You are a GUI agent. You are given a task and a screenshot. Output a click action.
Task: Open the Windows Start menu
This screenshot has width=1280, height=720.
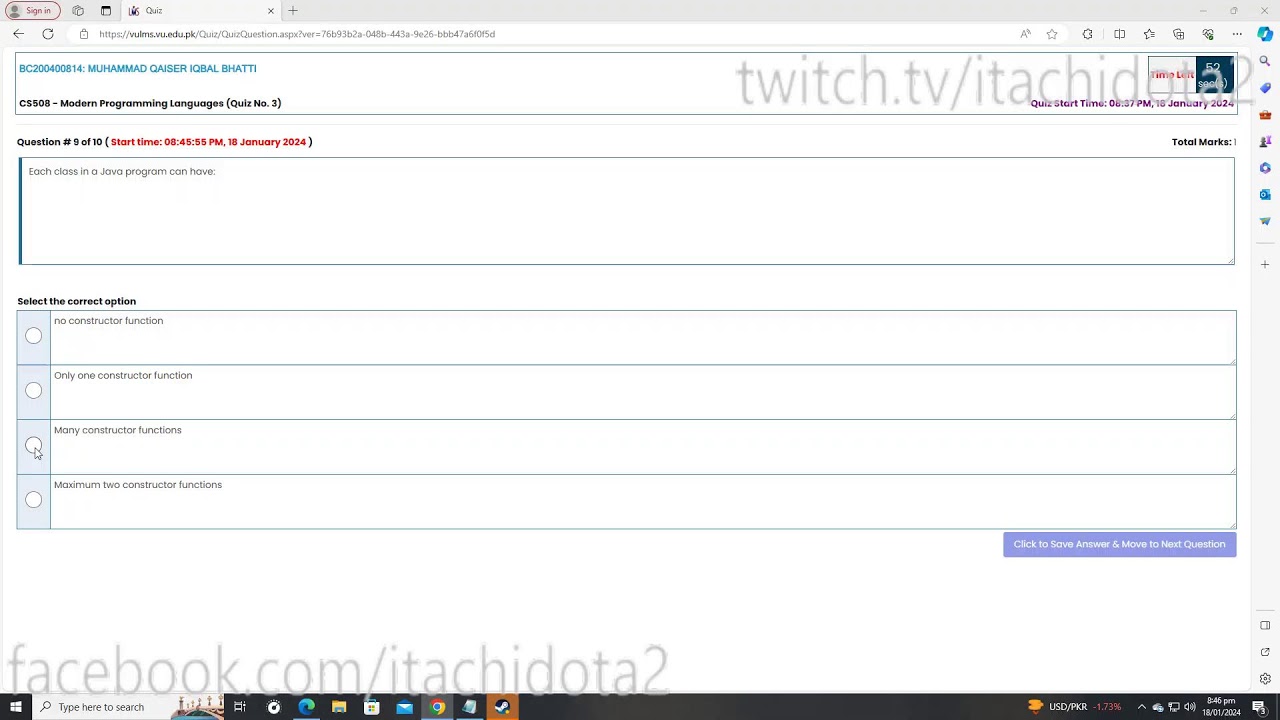(x=15, y=707)
